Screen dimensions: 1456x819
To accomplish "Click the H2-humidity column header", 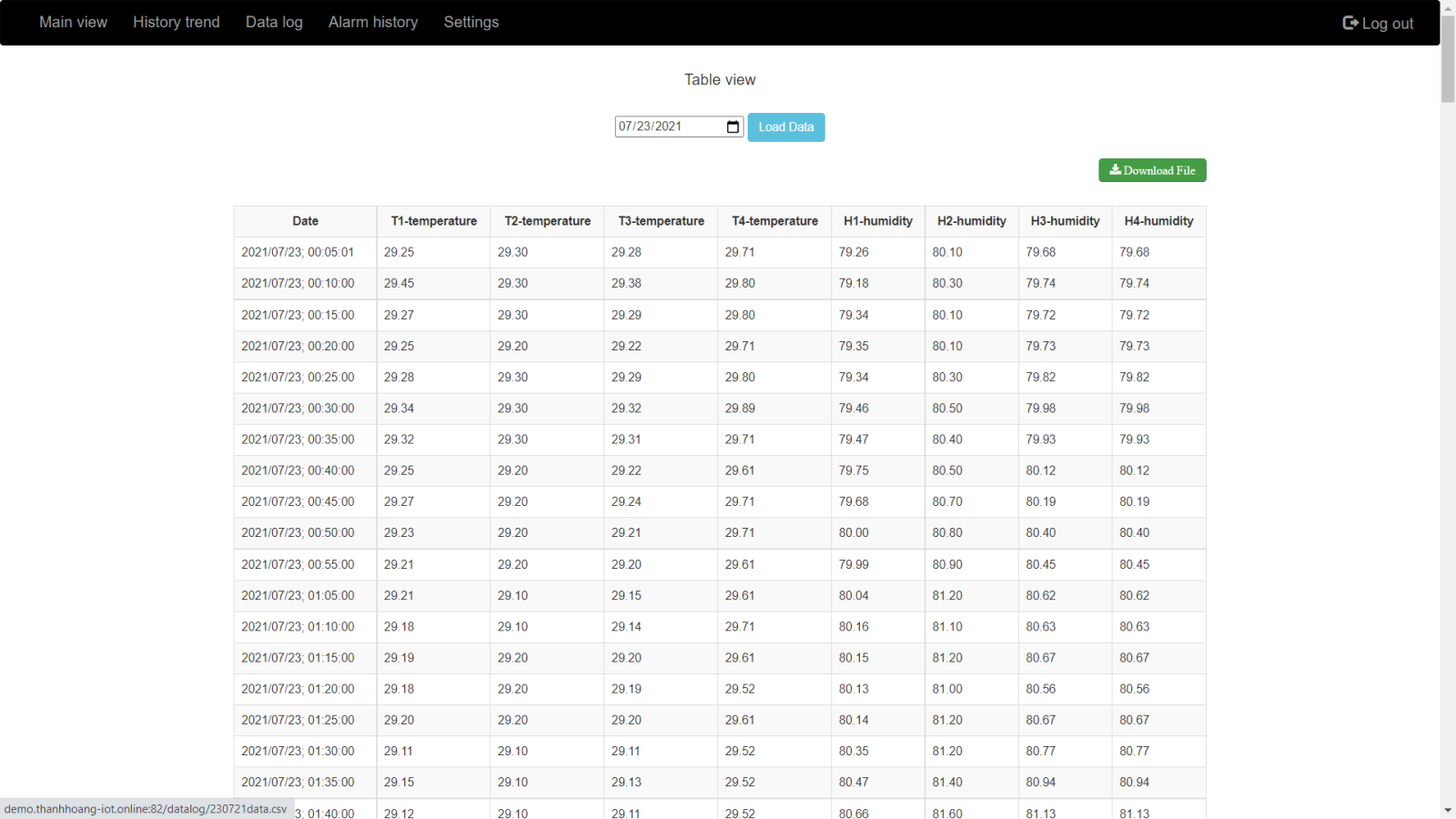I will (x=972, y=221).
